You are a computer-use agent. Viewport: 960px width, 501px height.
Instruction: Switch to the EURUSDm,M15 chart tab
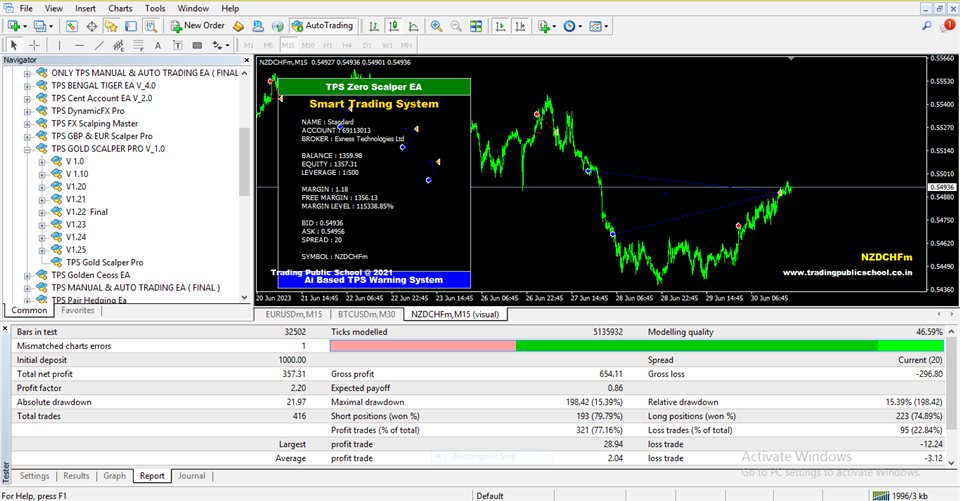pos(293,314)
